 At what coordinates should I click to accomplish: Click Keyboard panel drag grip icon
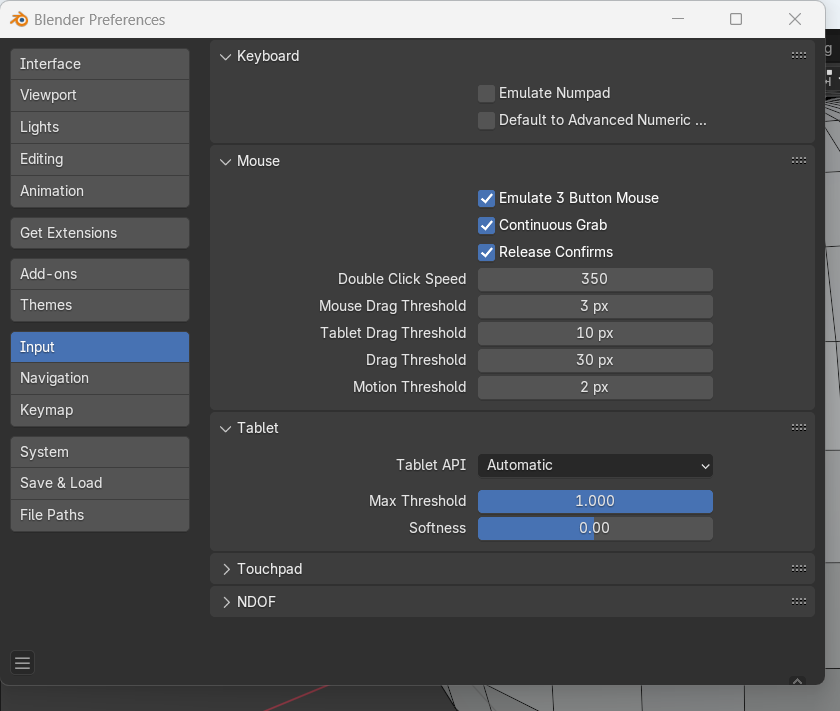[x=799, y=55]
